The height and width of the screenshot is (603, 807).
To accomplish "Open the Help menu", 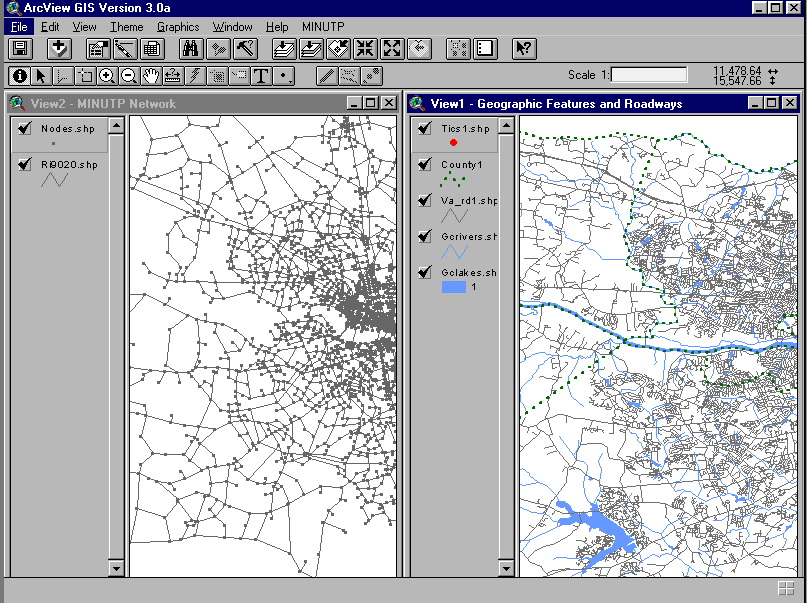I will pyautogui.click(x=277, y=27).
